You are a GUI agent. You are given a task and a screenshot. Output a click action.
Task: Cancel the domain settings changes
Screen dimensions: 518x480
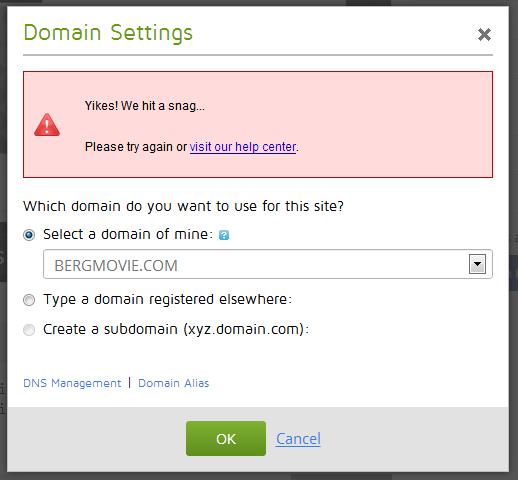(298, 439)
